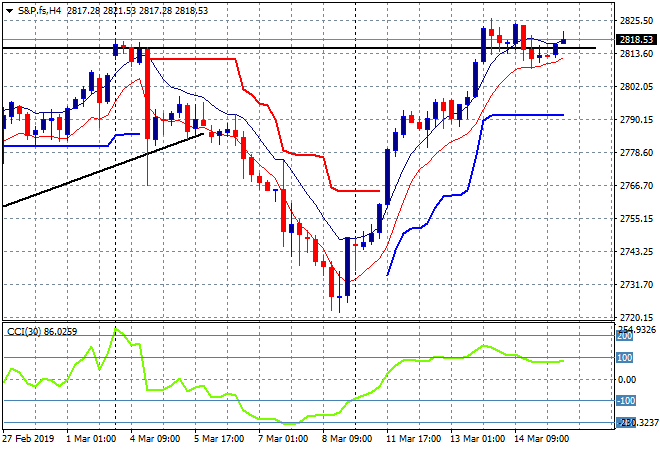Viewport: 660px width, 450px height.
Task: Click the 11 Mar 17:00 time label
Action: (413, 439)
